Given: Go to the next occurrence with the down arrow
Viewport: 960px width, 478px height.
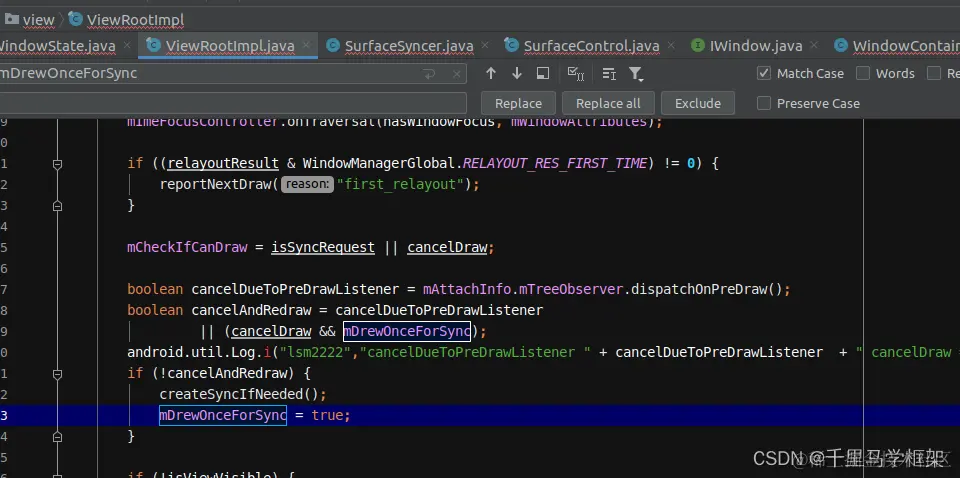Looking at the screenshot, I should (x=517, y=73).
